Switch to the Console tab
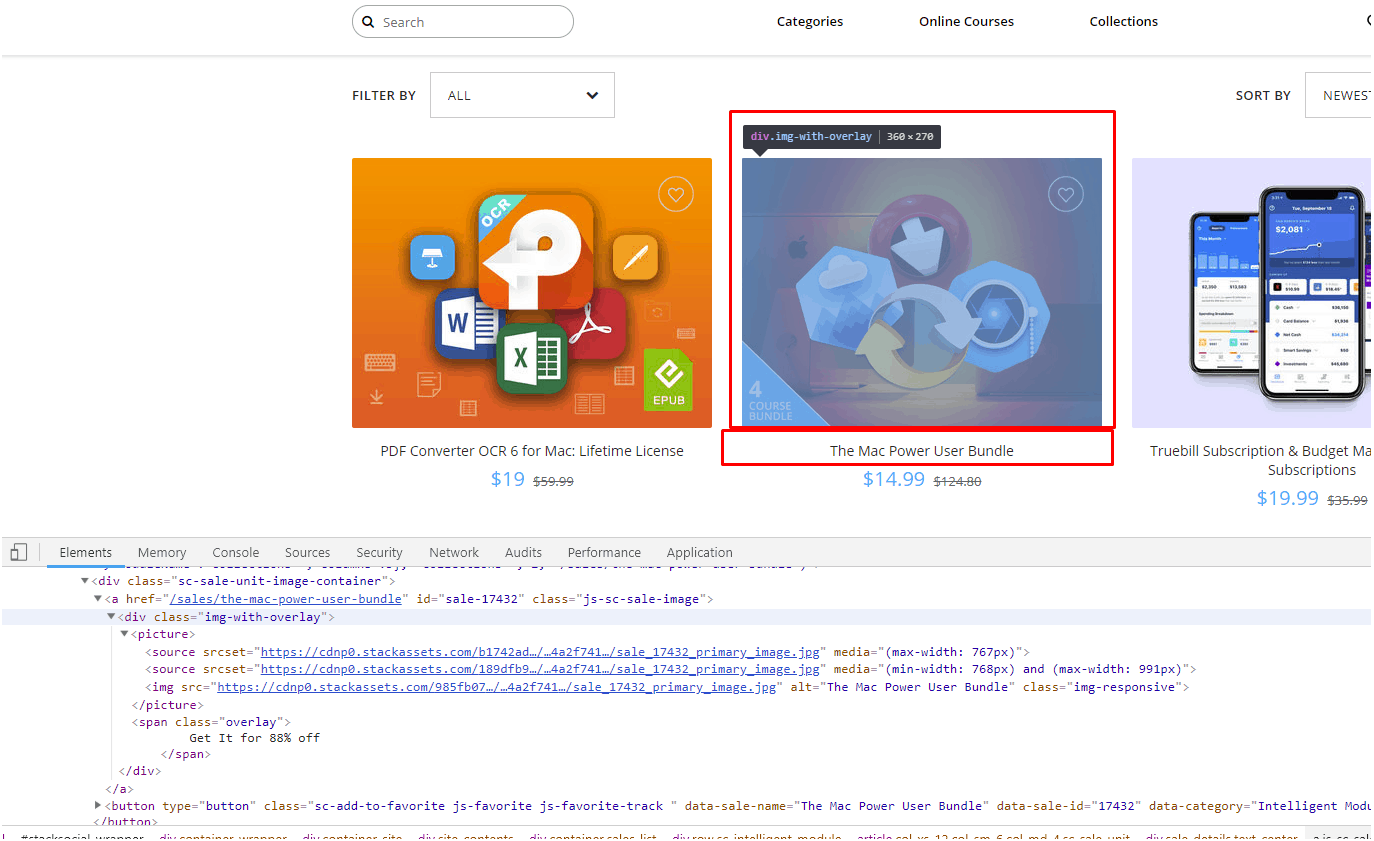 [235, 552]
